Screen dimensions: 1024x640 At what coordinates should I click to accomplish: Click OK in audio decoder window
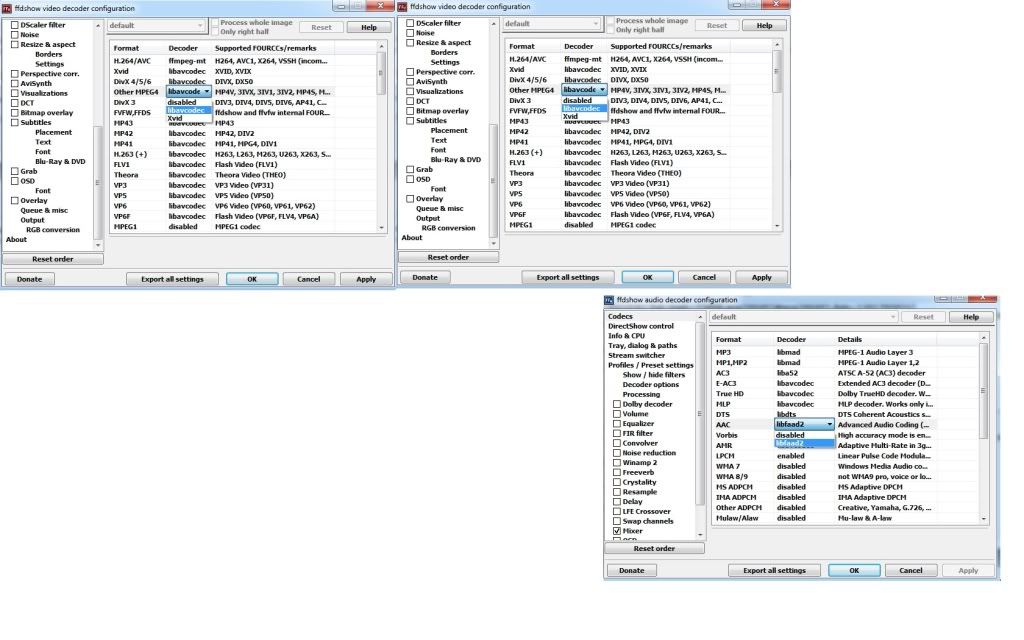(x=854, y=570)
